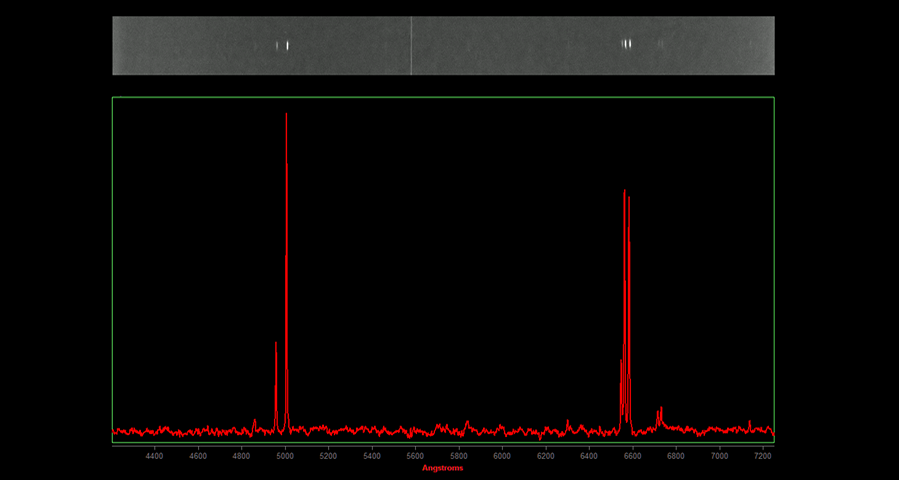Click the 6000 axis tick label

[502, 456]
